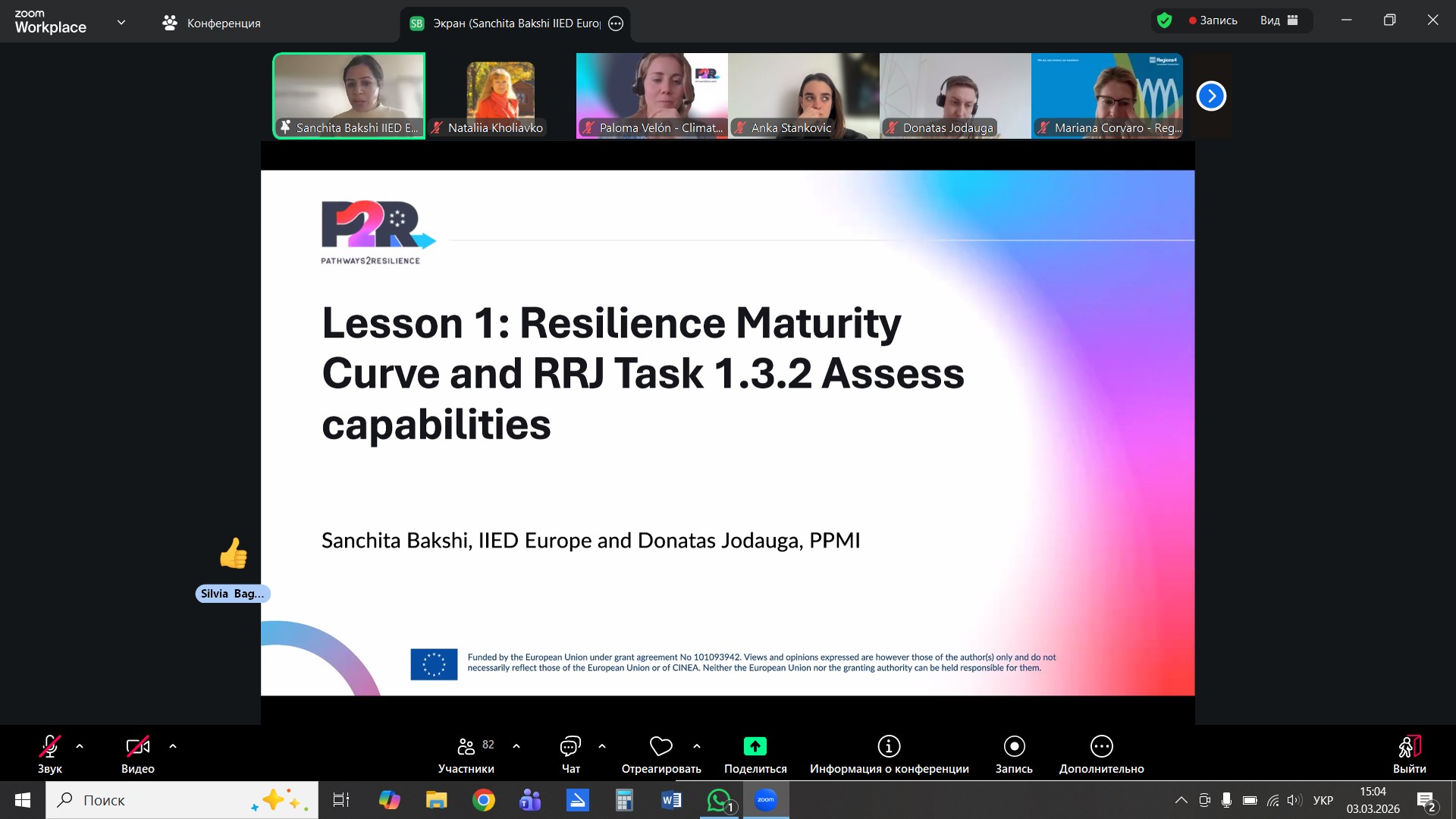Turn on camera with Видео button
This screenshot has height=819, width=1456.
pyautogui.click(x=137, y=747)
